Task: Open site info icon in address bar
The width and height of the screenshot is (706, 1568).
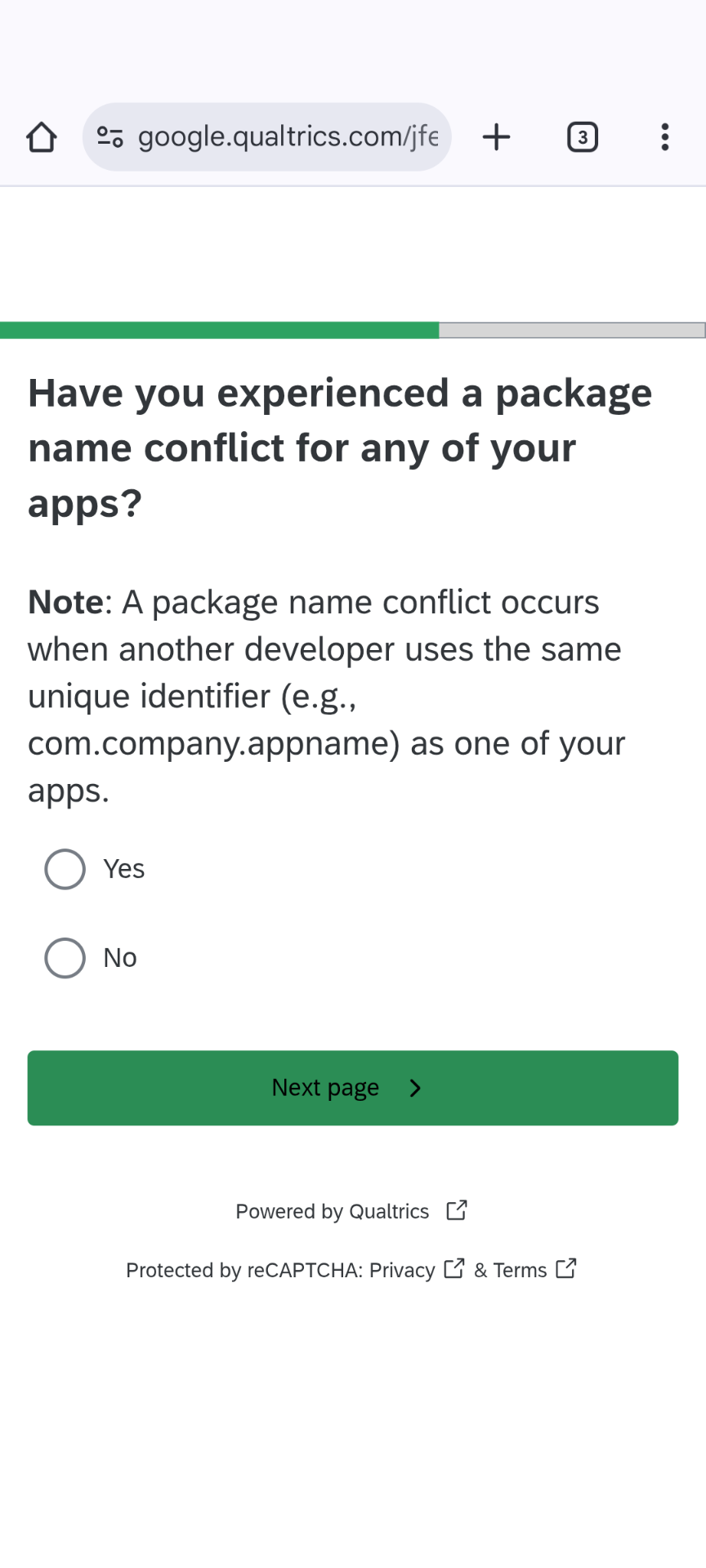Action: tap(110, 136)
